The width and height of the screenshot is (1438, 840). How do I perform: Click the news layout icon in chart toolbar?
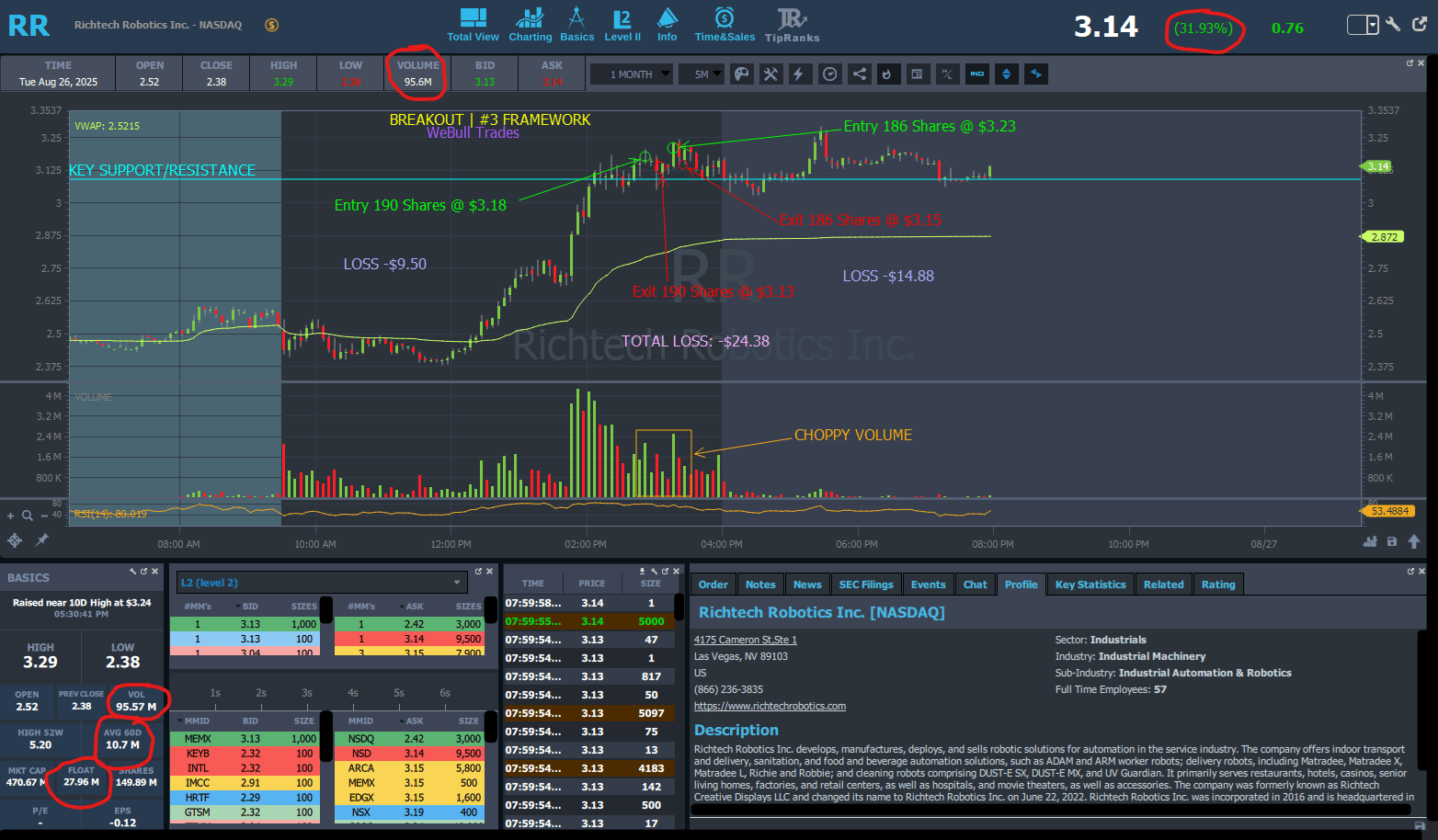point(917,74)
